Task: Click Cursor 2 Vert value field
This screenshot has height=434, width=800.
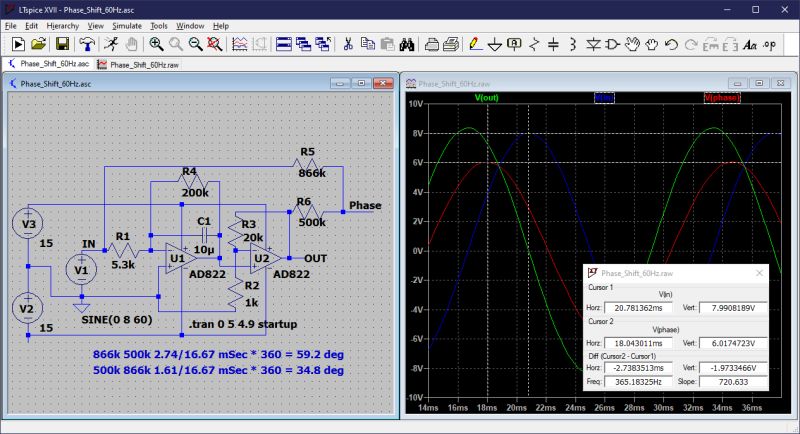Action: 733,343
